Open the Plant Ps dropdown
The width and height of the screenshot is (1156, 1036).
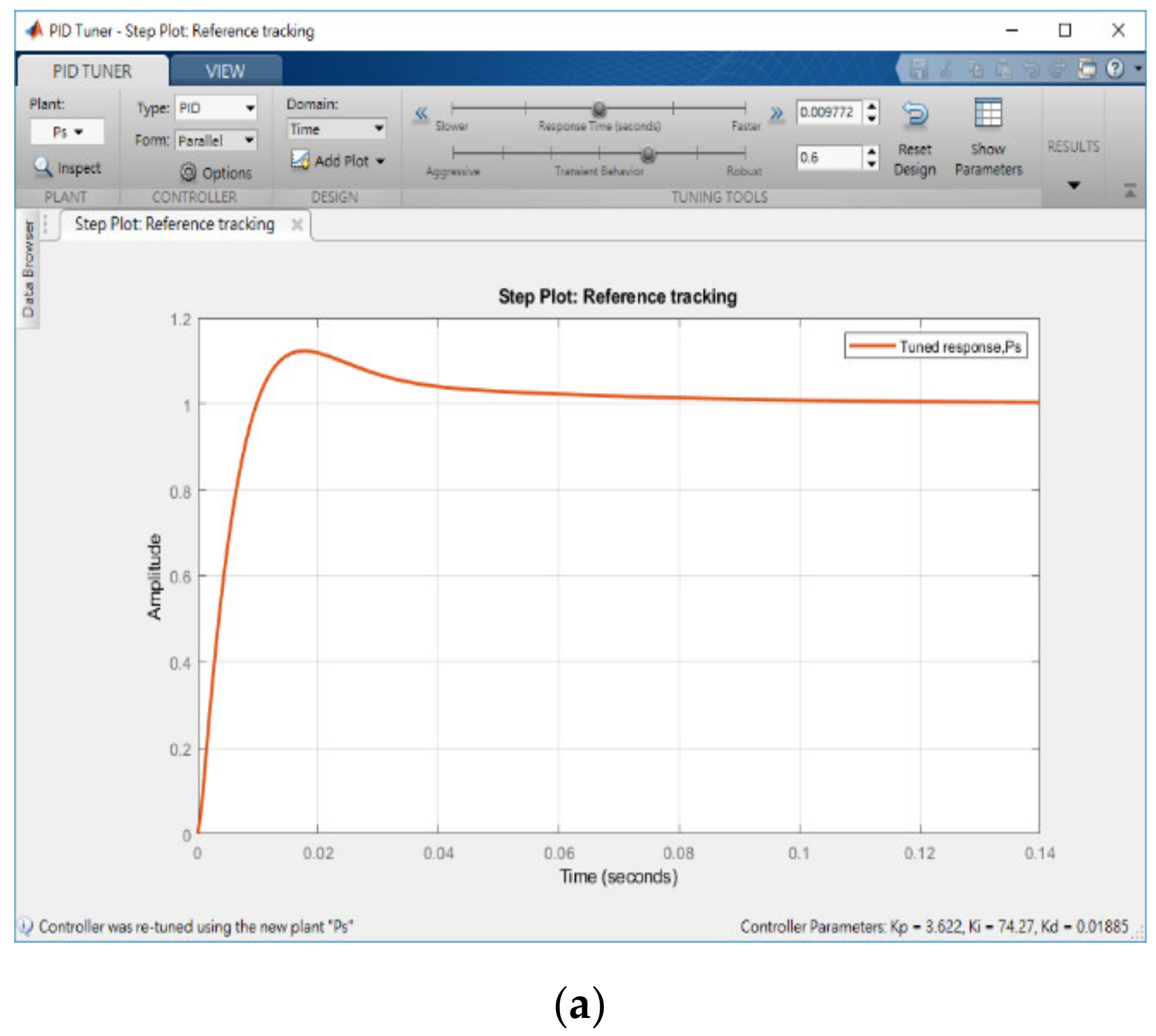click(67, 132)
